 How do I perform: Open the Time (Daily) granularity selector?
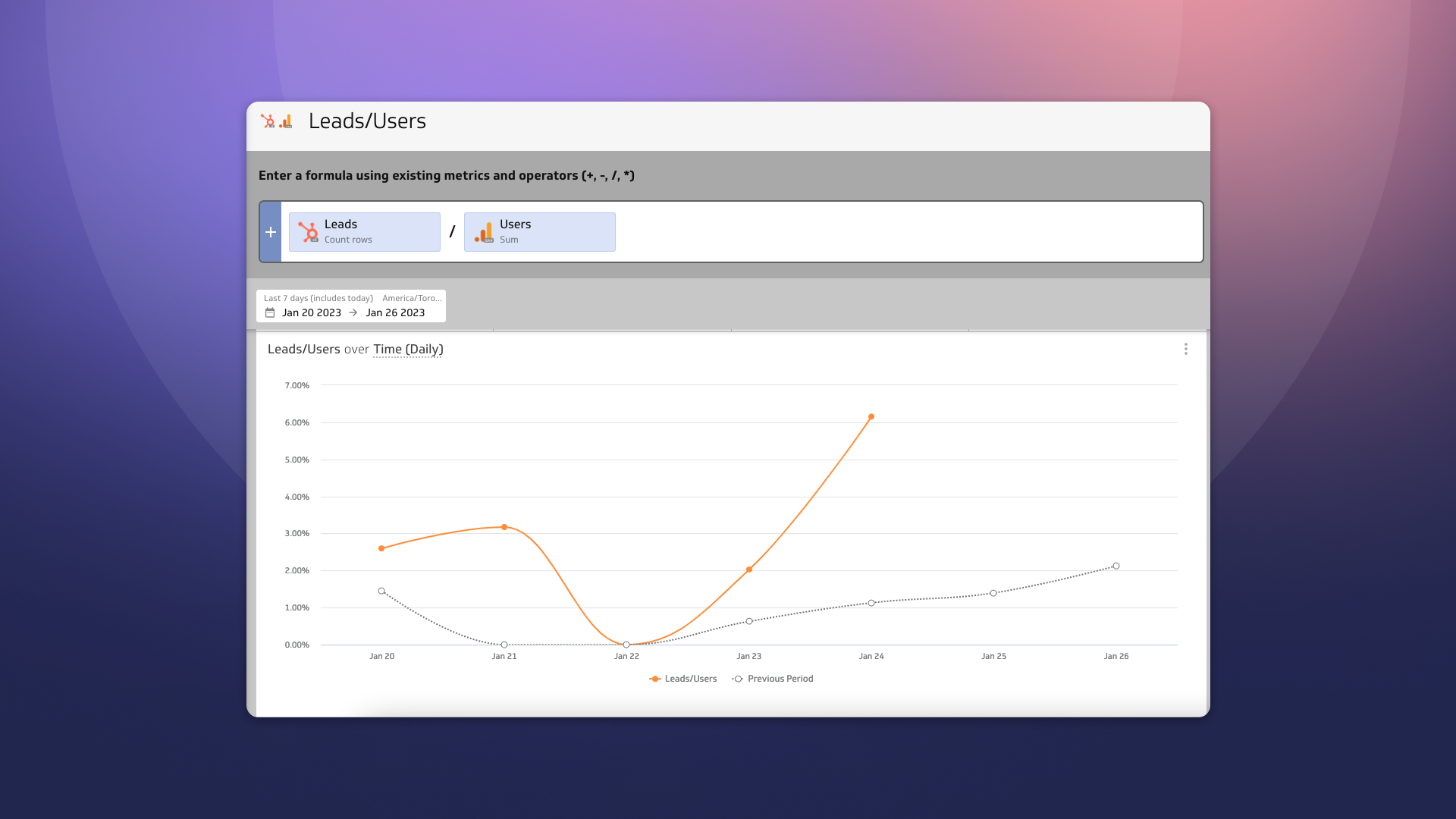(x=408, y=350)
